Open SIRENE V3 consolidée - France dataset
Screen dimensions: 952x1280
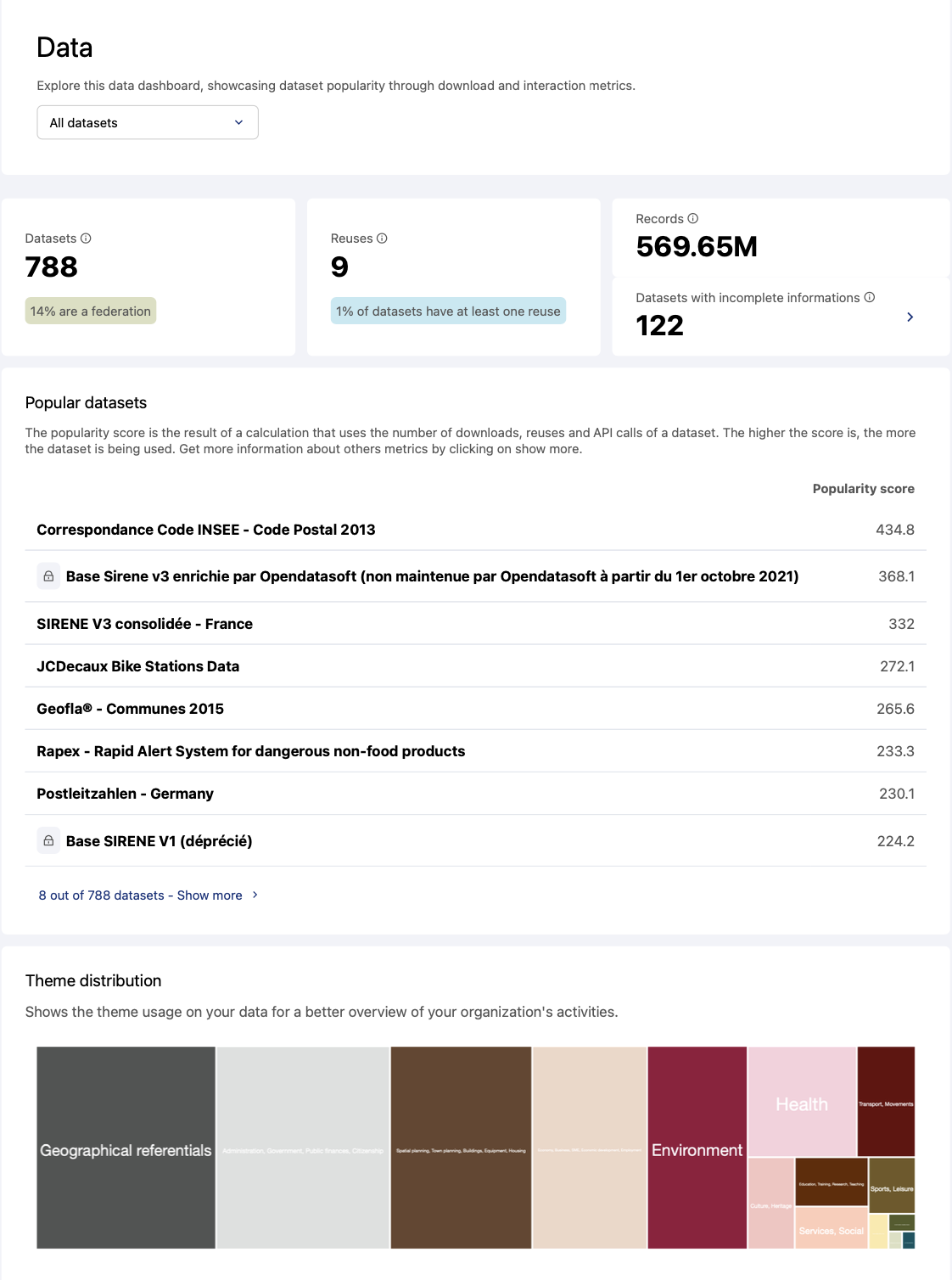tap(145, 624)
